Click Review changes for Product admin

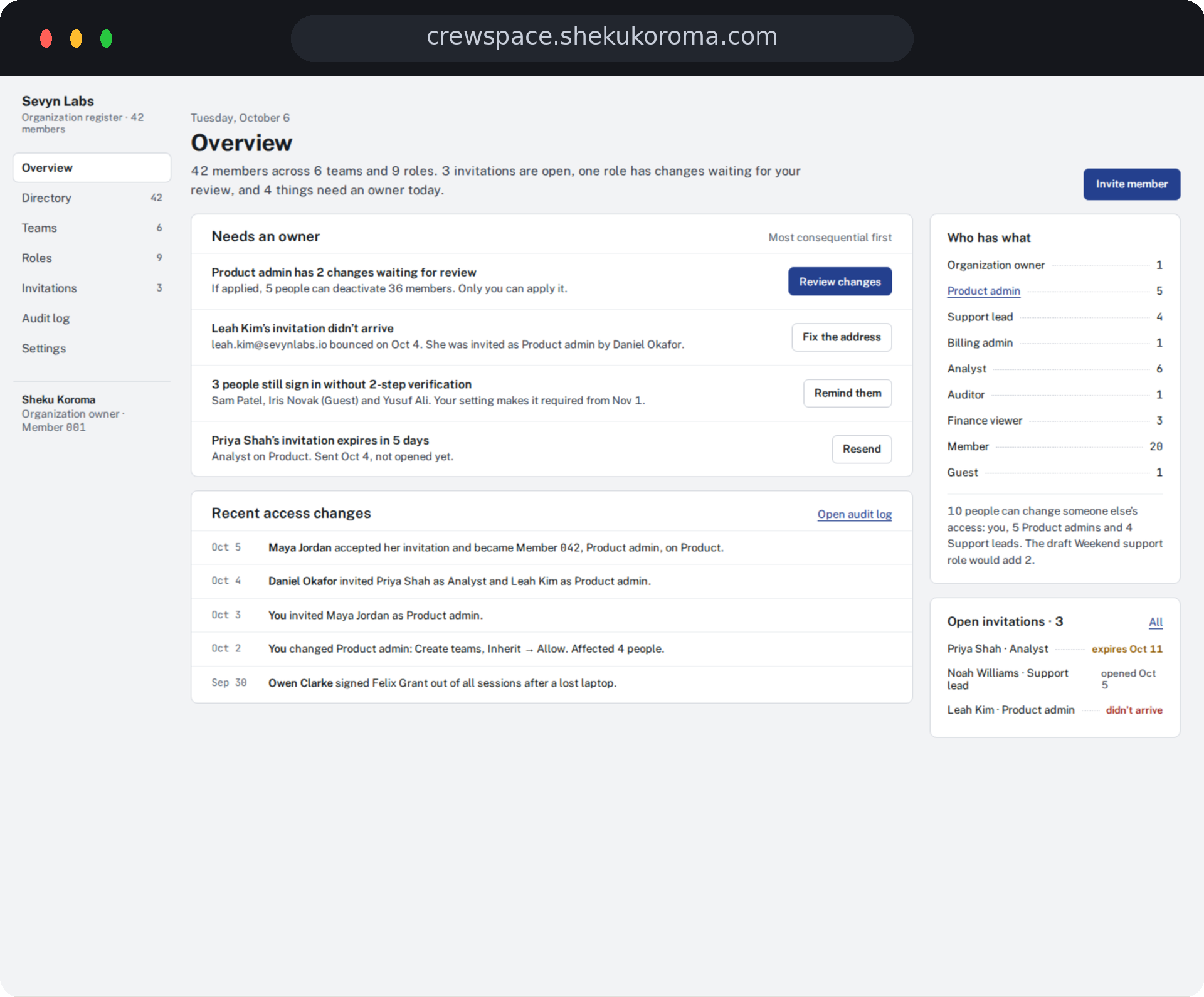pos(840,282)
